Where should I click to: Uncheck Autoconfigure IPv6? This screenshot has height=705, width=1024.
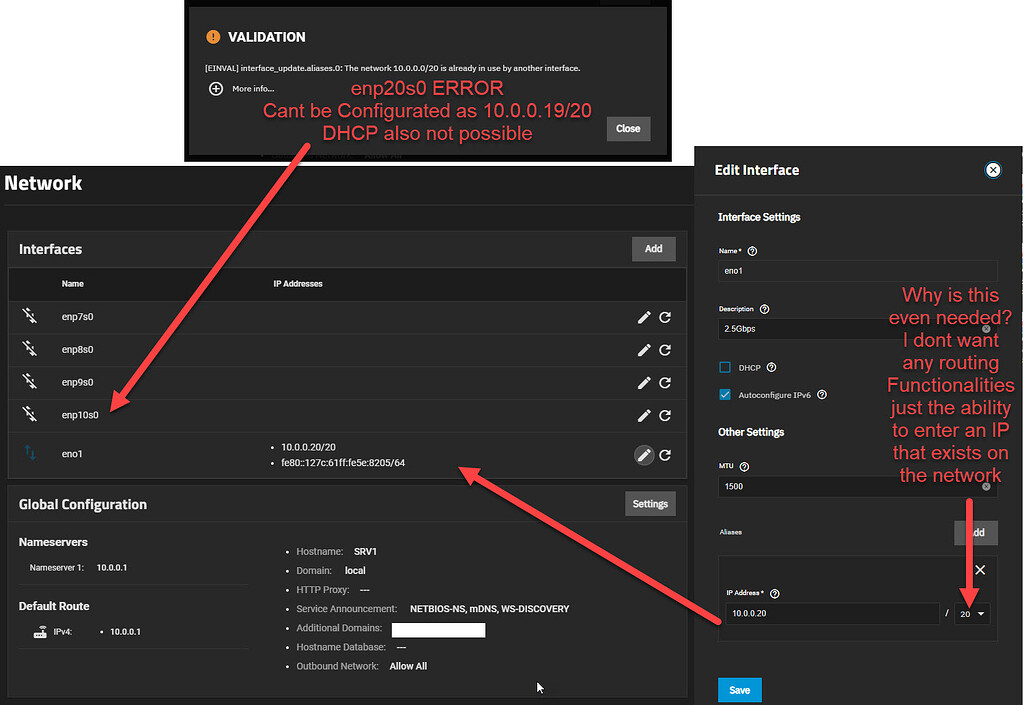725,395
